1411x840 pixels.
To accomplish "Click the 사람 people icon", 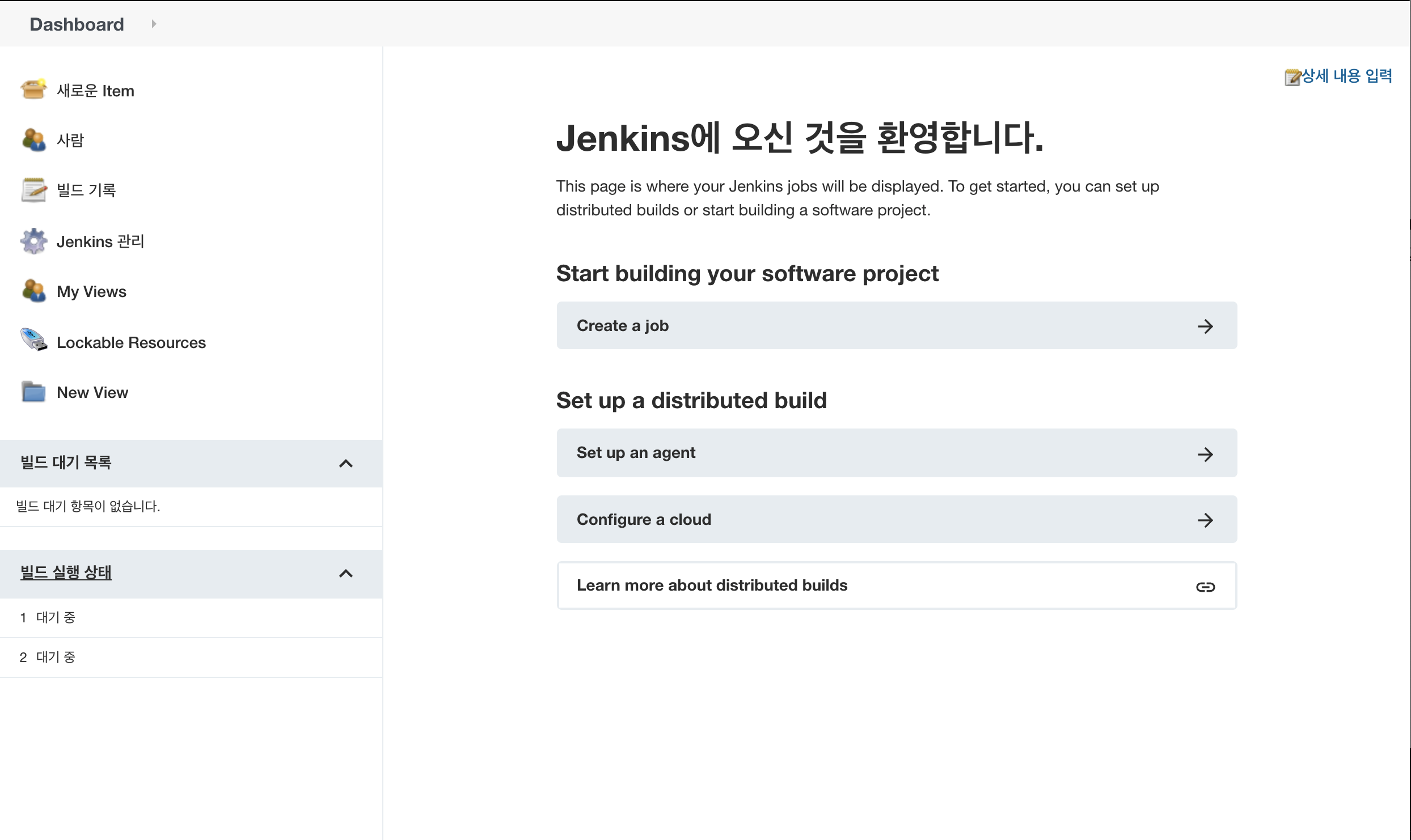I will pos(33,139).
